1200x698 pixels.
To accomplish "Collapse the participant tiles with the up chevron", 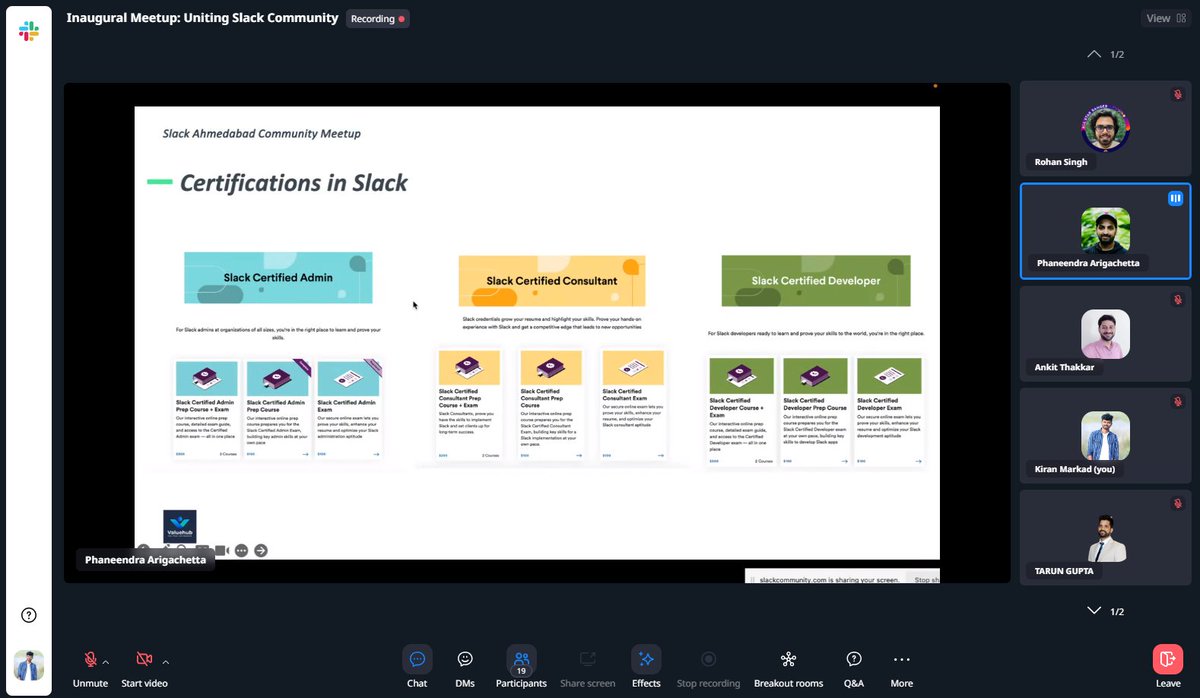I will pos(1093,54).
